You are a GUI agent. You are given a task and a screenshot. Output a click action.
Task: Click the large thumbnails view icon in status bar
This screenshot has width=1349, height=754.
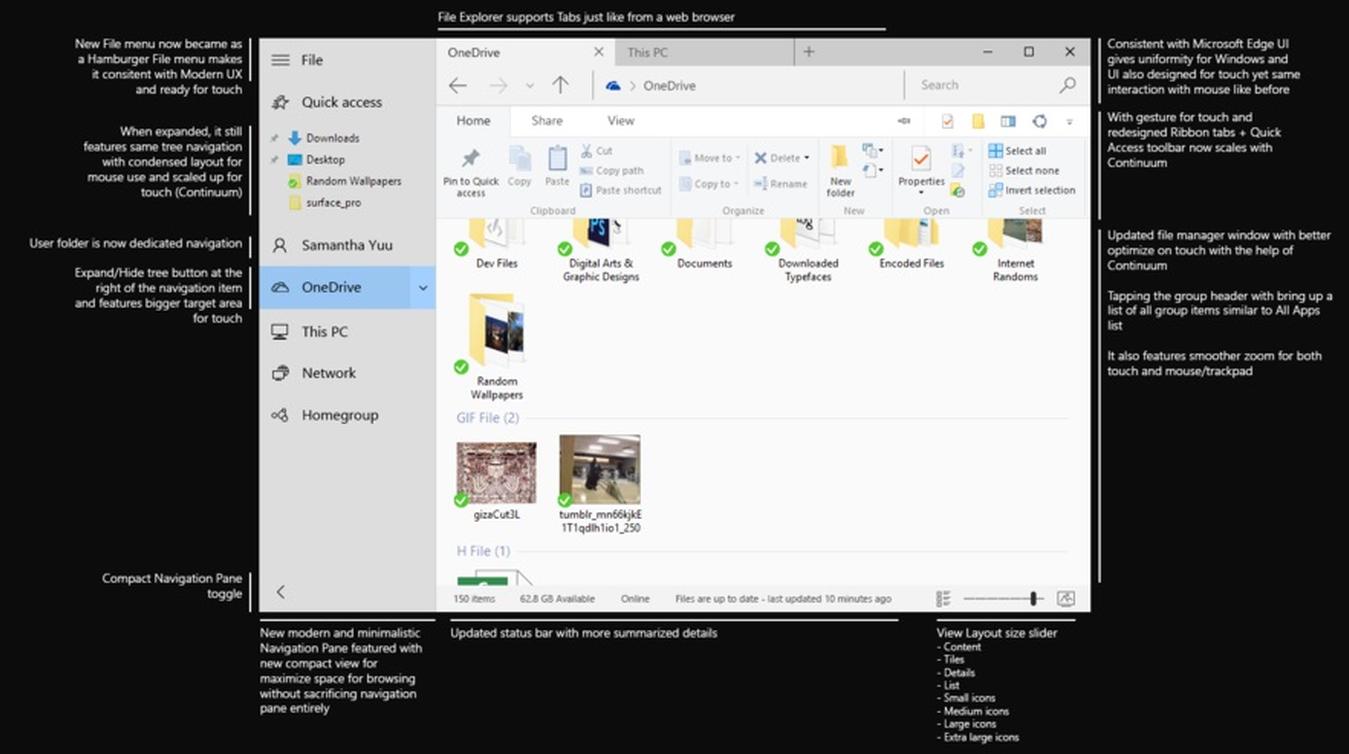1066,599
